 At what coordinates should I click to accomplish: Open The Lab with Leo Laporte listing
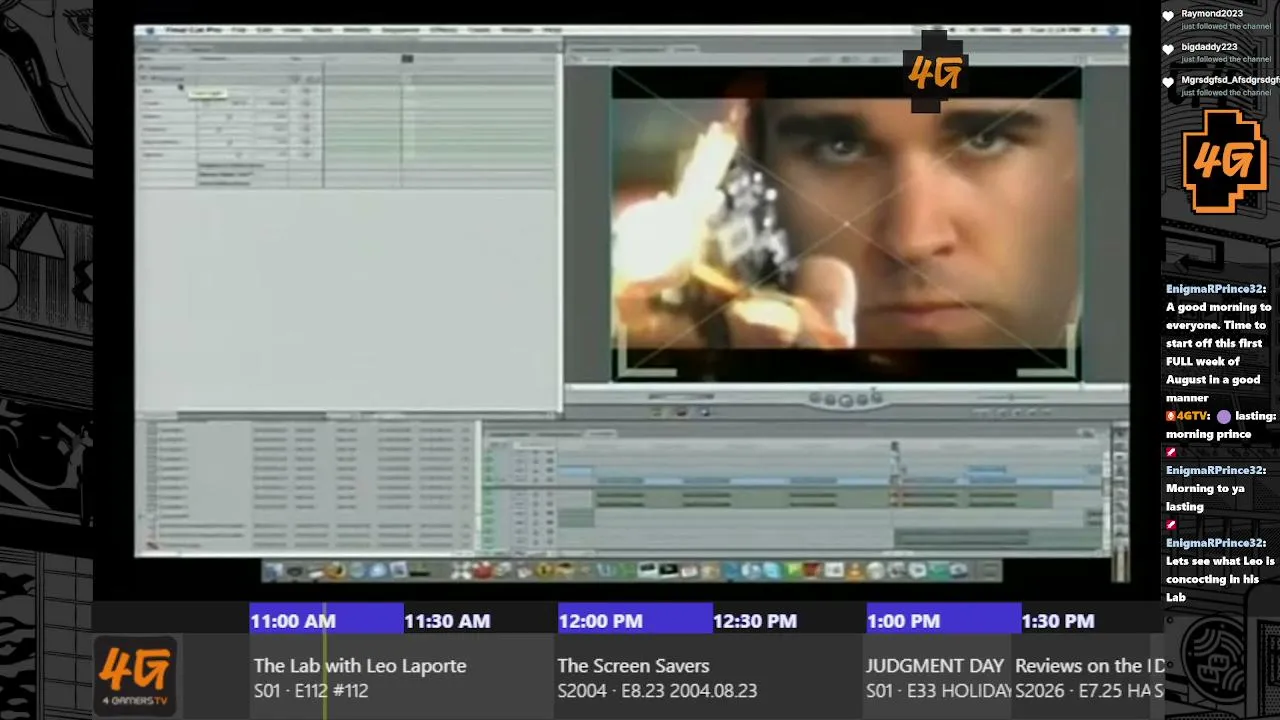[402, 678]
